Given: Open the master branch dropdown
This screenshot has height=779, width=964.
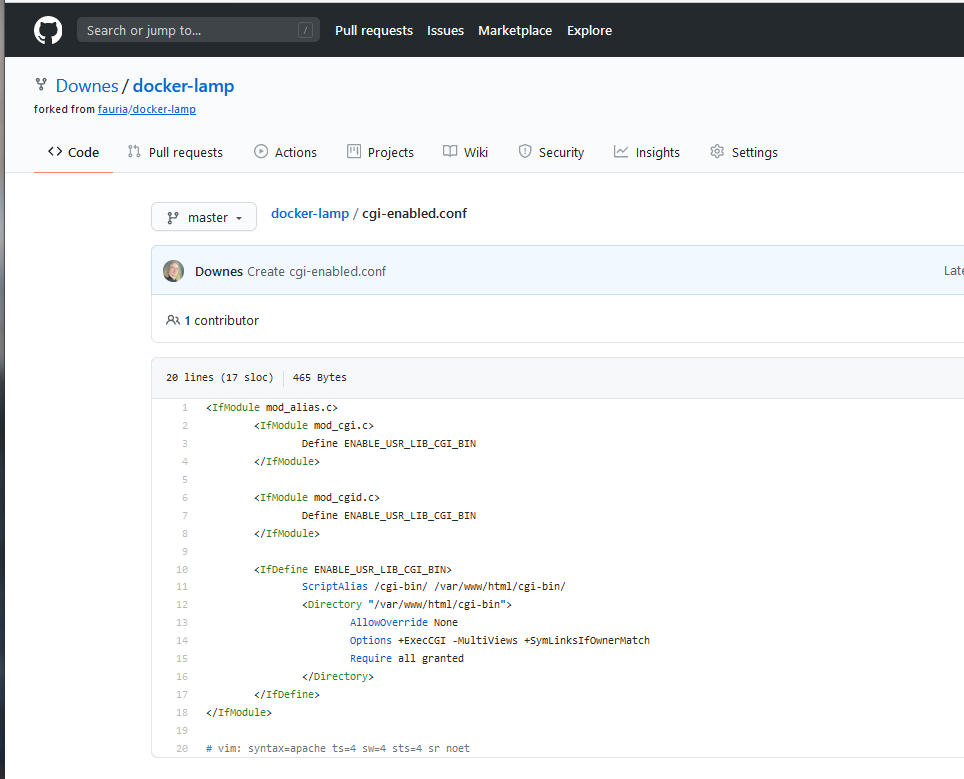Looking at the screenshot, I should (204, 217).
